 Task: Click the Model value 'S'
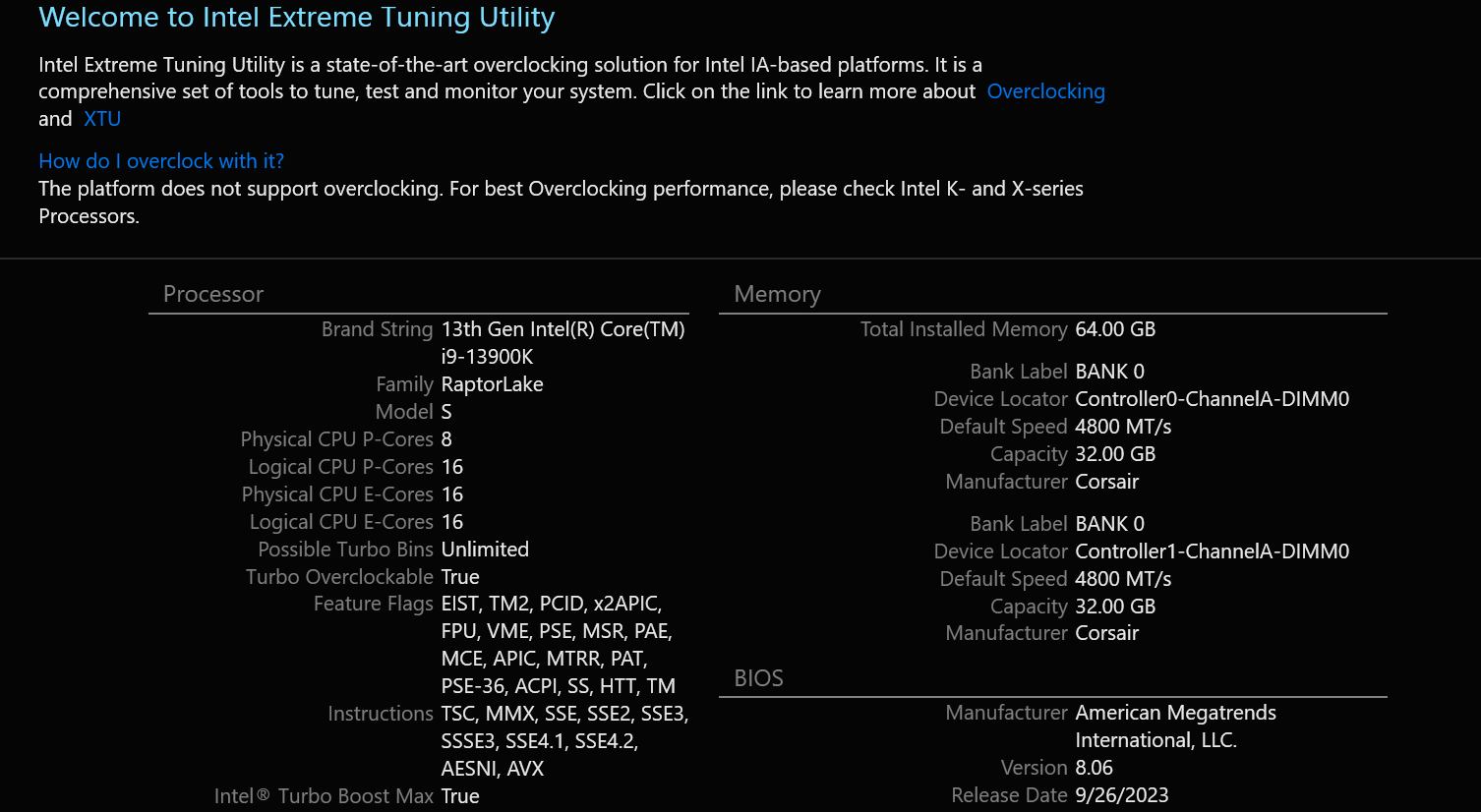pyautogui.click(x=446, y=412)
